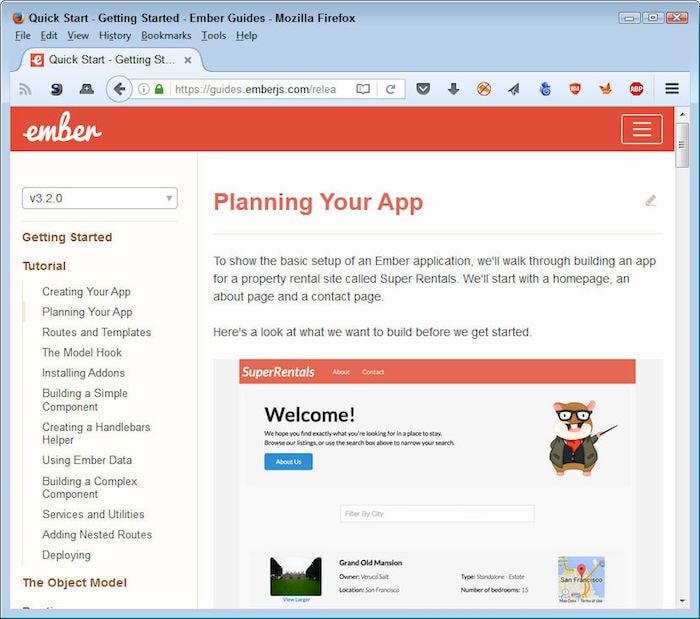
Task: Open the Edit menu
Action: [x=49, y=35]
